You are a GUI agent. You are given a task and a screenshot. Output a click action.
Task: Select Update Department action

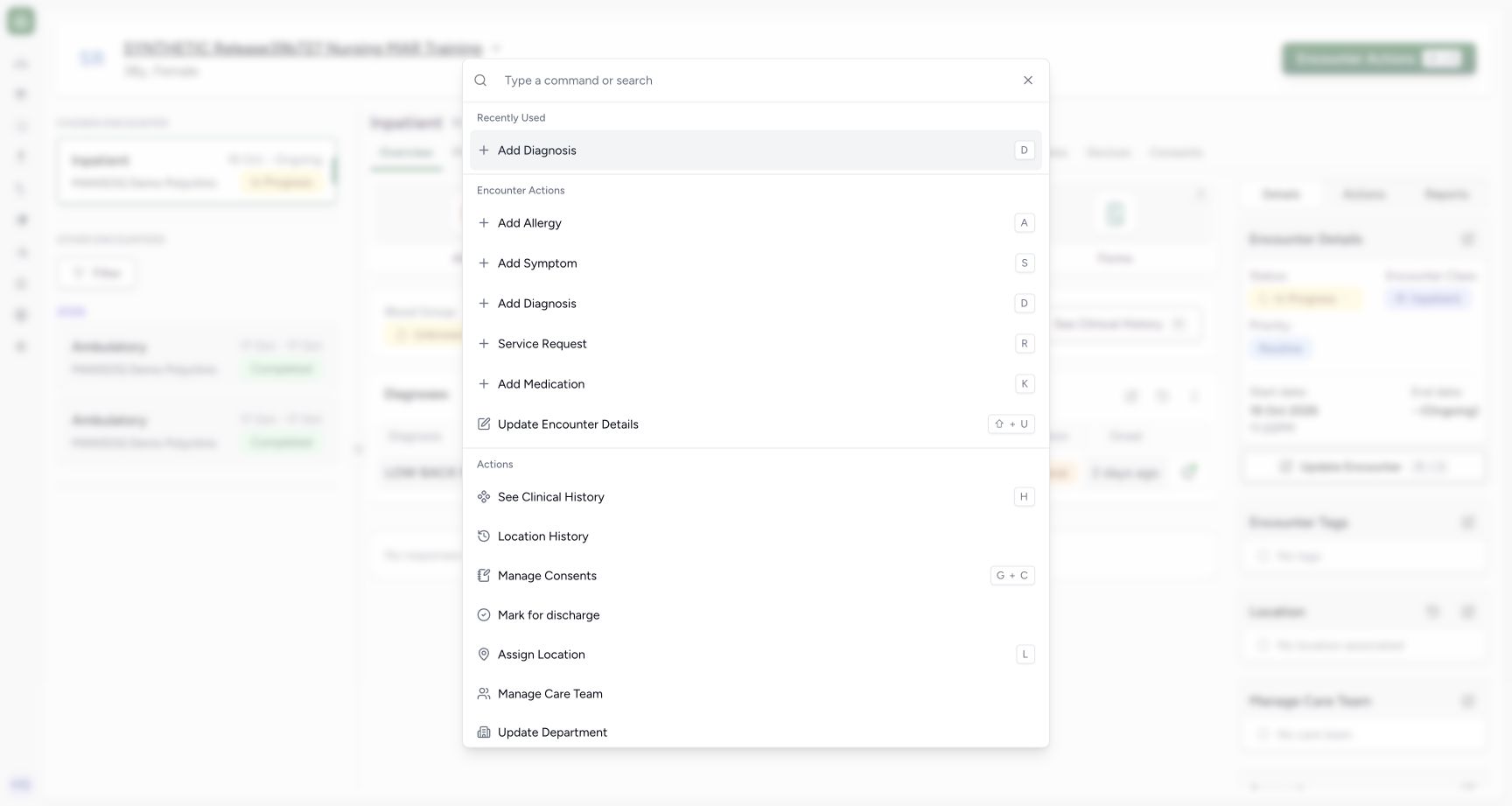(x=756, y=732)
